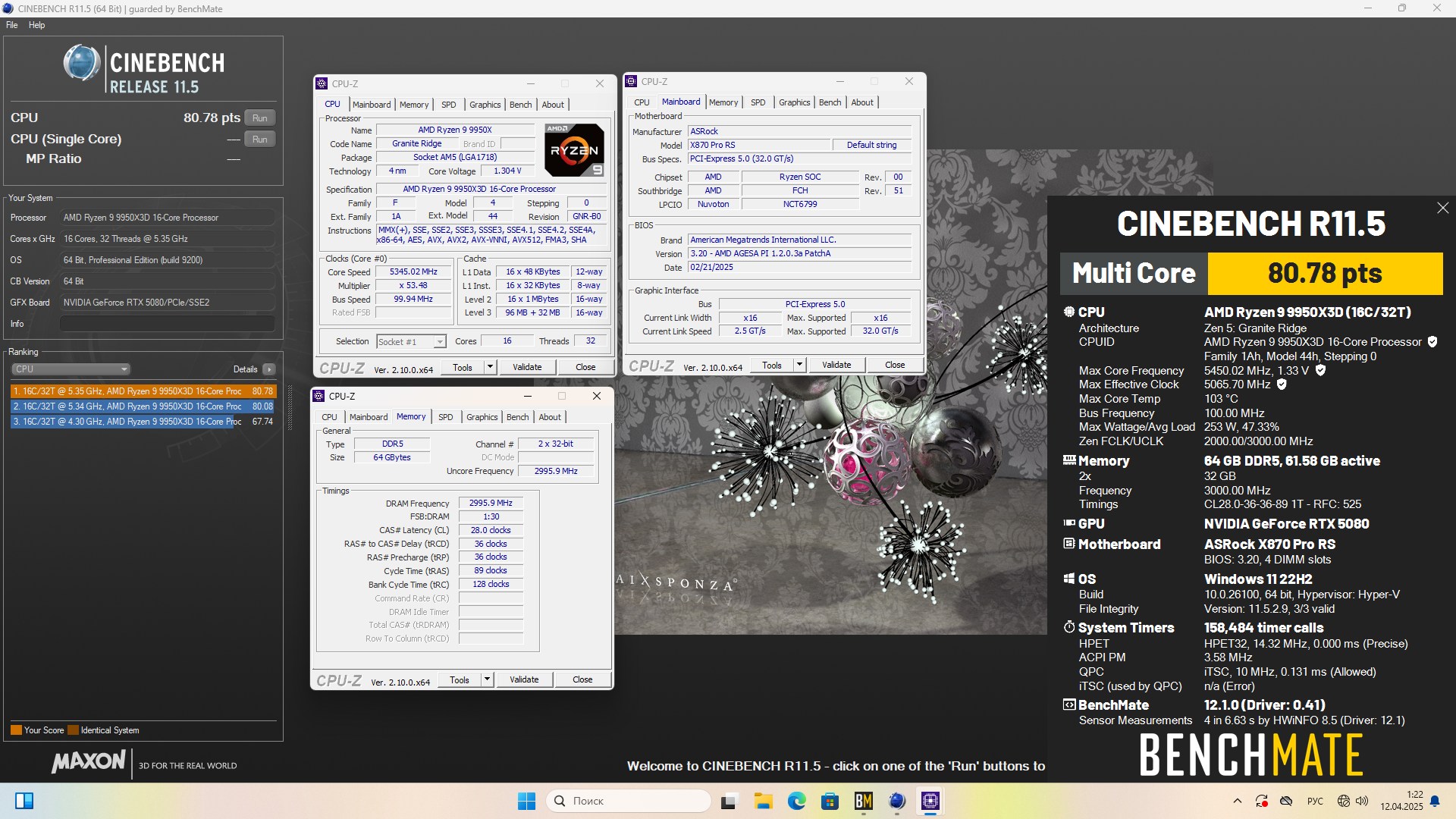Screen dimensions: 1456x819
Task: Click the Cinebench globe logo
Action: (82, 63)
